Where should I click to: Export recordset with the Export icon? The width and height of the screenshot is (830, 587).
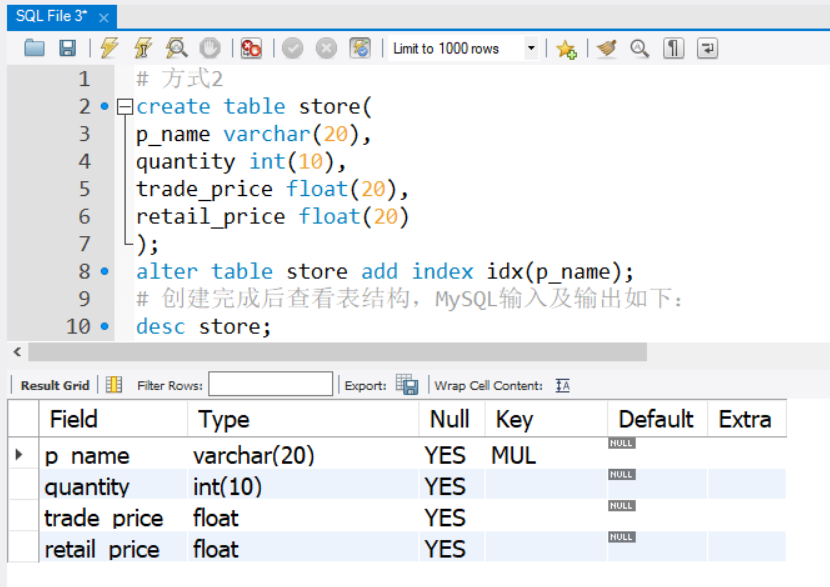pos(407,385)
